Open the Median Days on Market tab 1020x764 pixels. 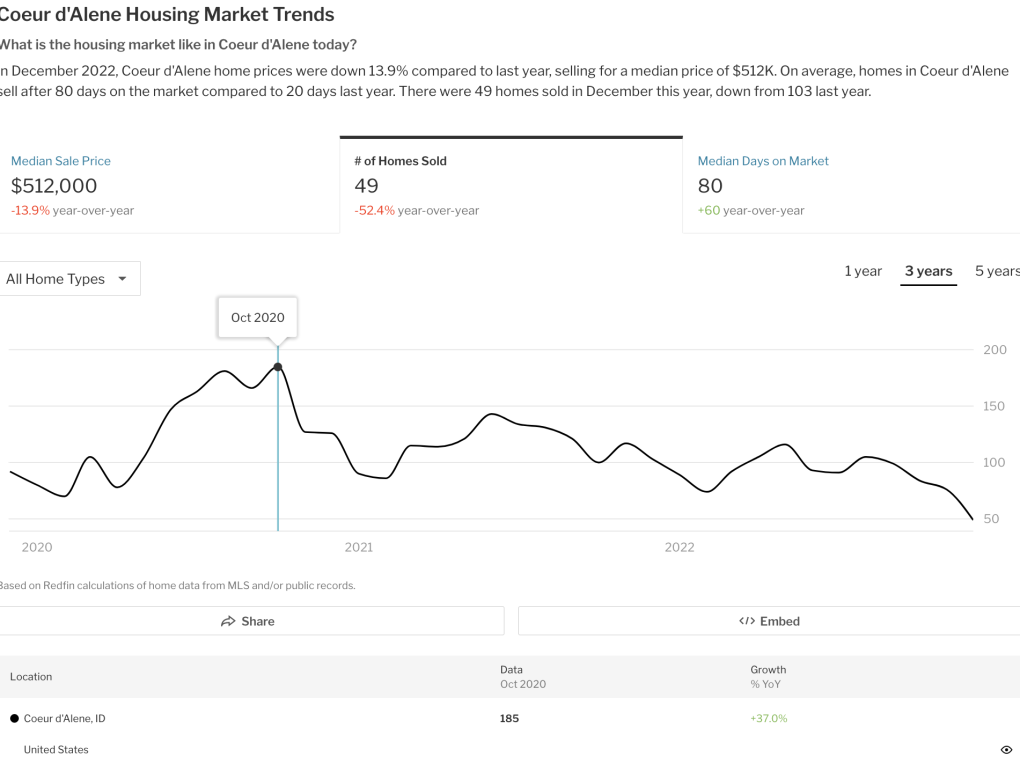[x=763, y=161]
